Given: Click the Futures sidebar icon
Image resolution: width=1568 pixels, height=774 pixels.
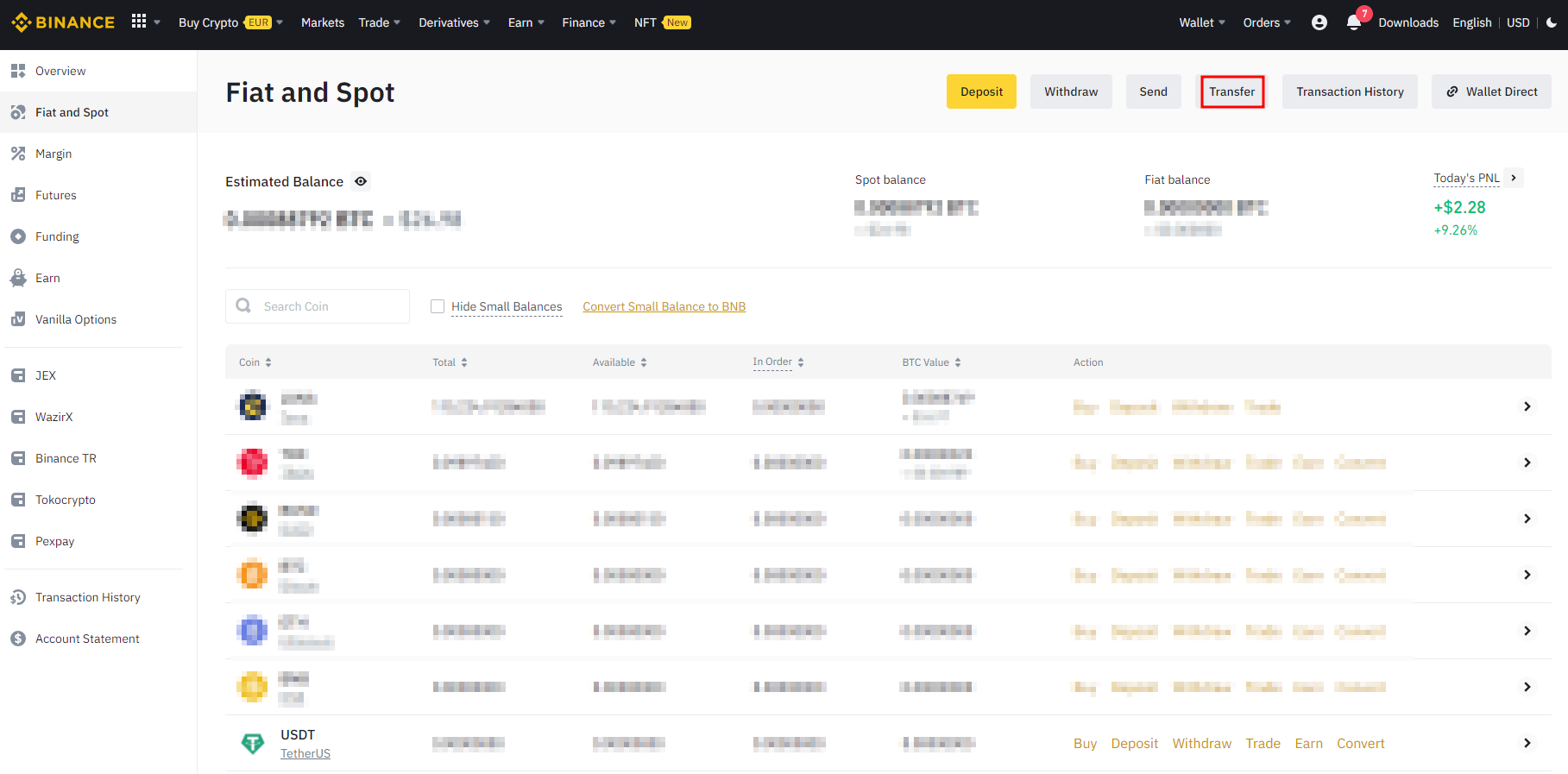Looking at the screenshot, I should pos(18,195).
